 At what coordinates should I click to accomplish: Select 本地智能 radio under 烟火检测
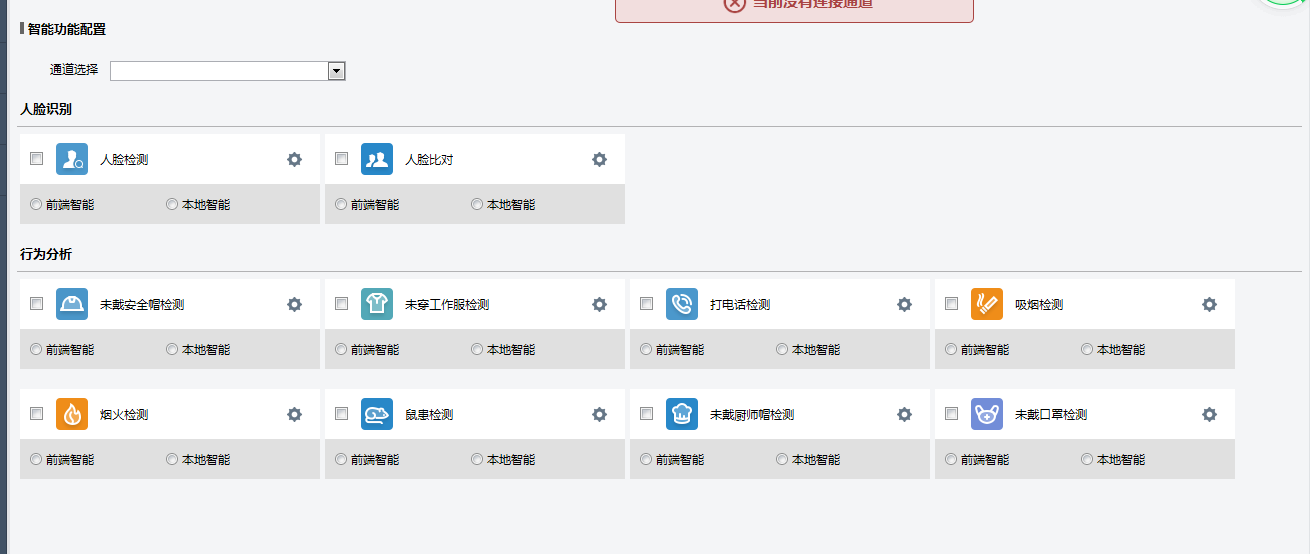(172, 459)
